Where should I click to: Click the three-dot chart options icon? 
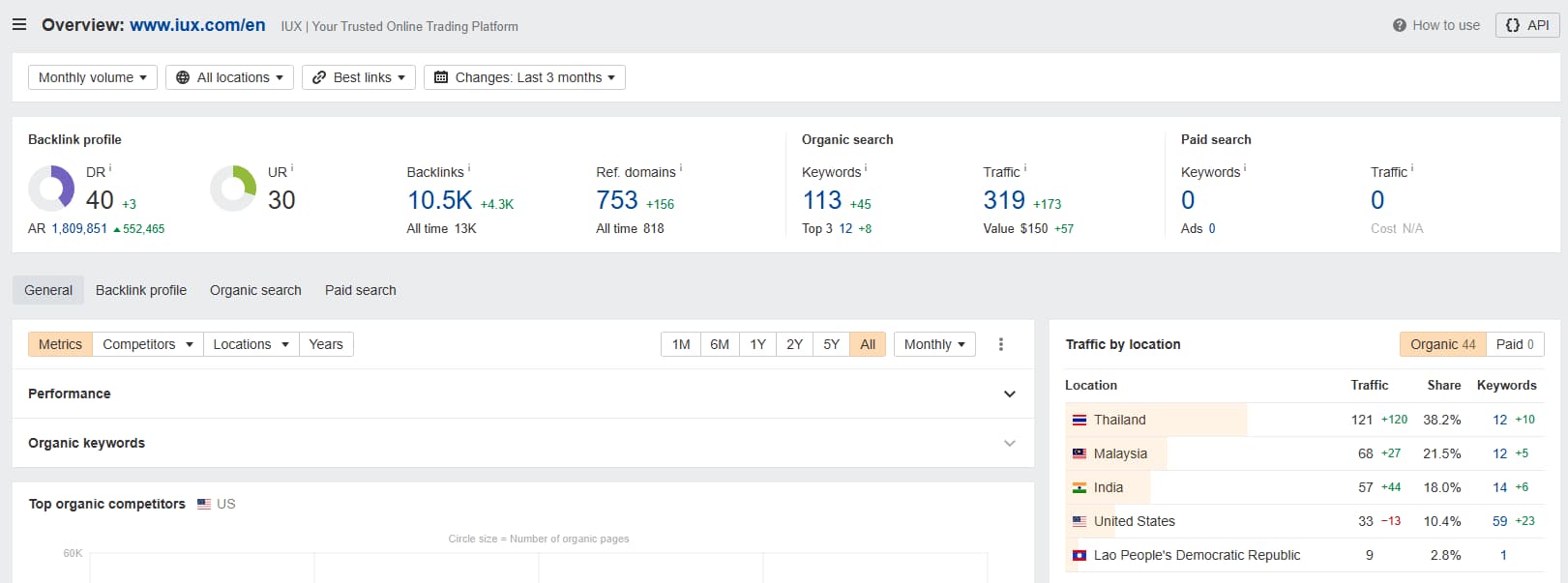click(x=1001, y=344)
